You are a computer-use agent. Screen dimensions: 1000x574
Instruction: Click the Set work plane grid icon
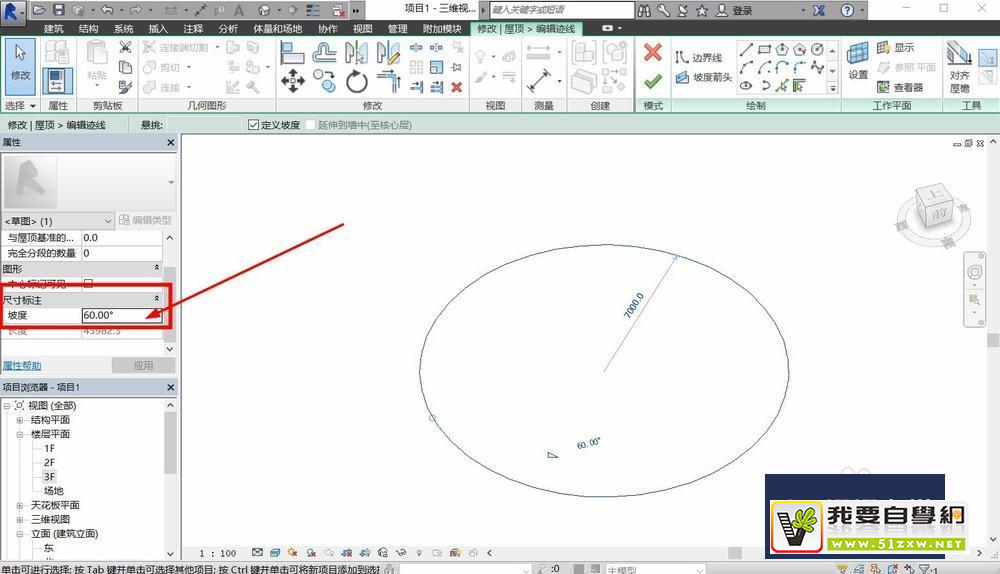(857, 54)
